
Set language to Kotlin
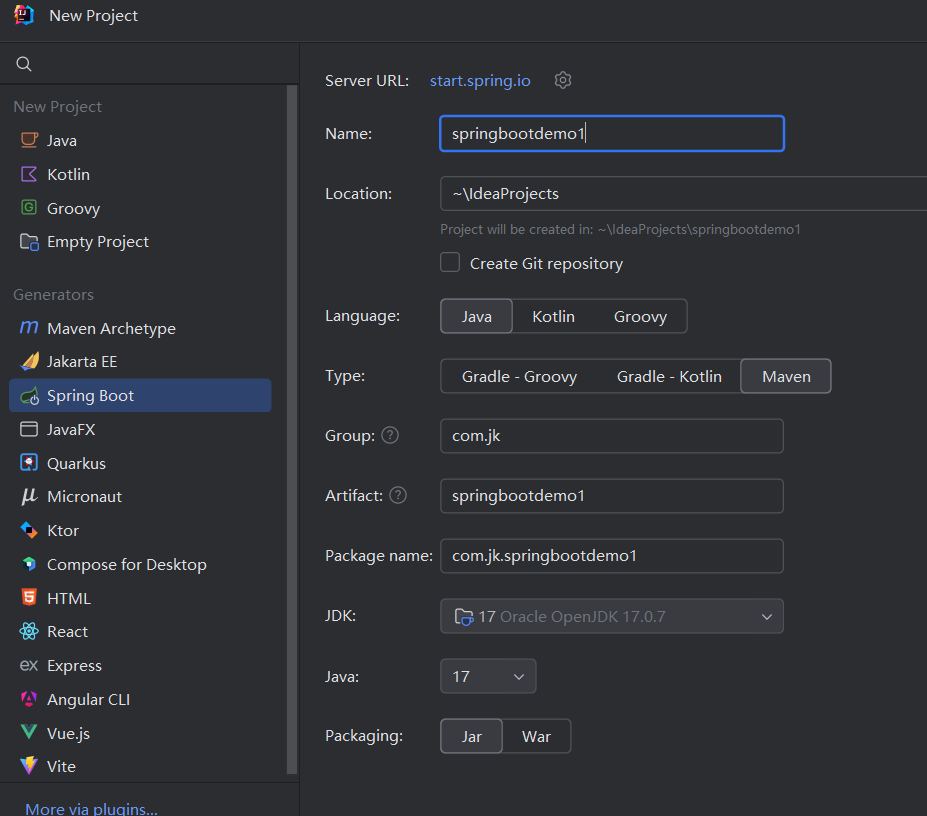click(553, 316)
